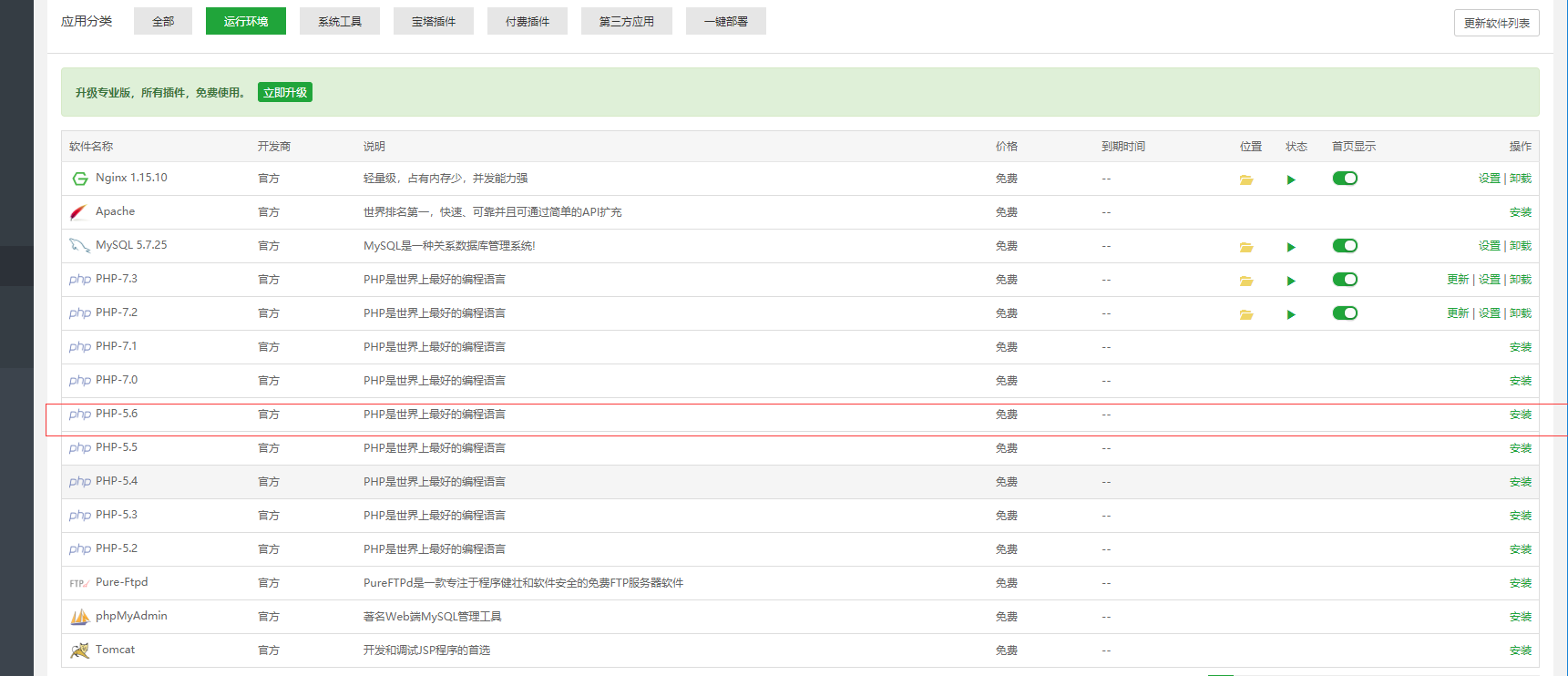Click 安装 for PHP-7.1
This screenshot has height=676, width=1568.
(1521, 347)
